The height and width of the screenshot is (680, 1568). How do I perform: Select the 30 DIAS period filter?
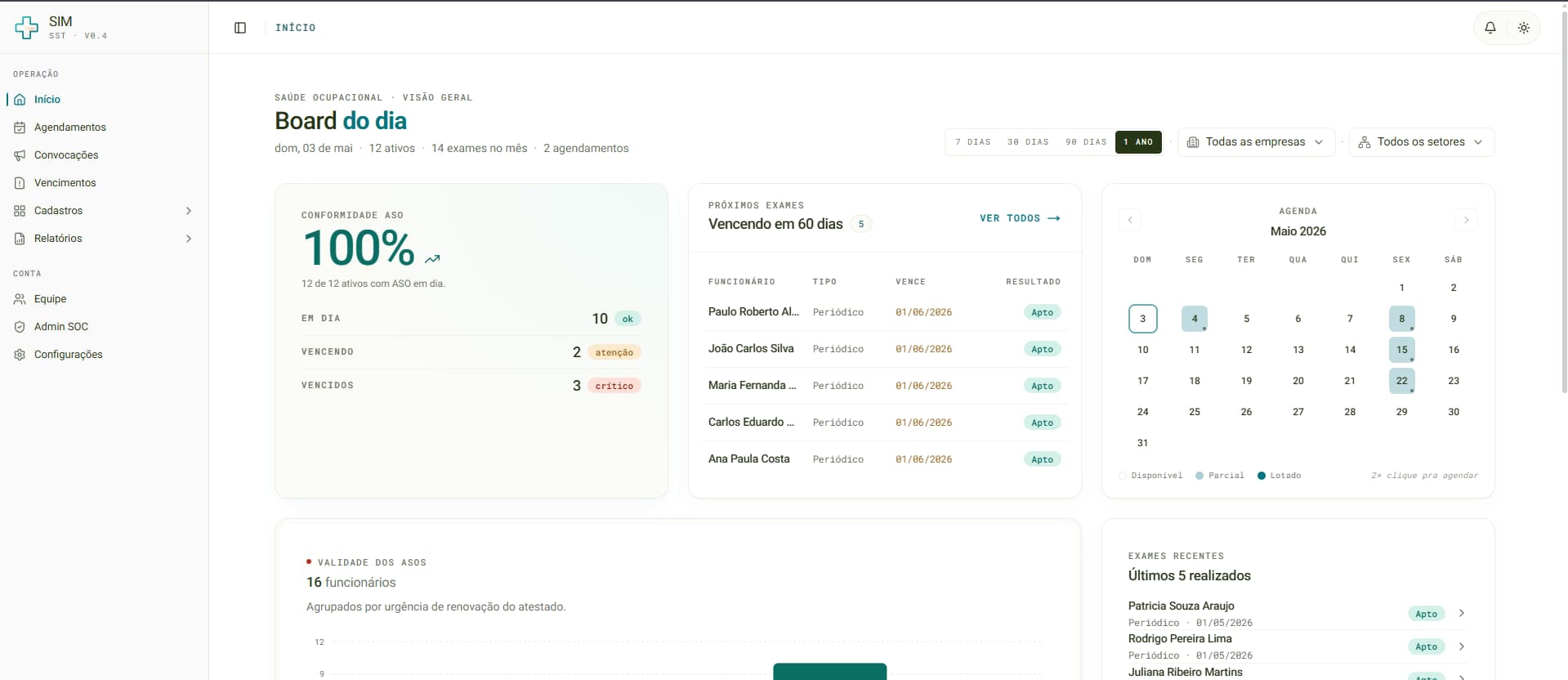(1028, 142)
